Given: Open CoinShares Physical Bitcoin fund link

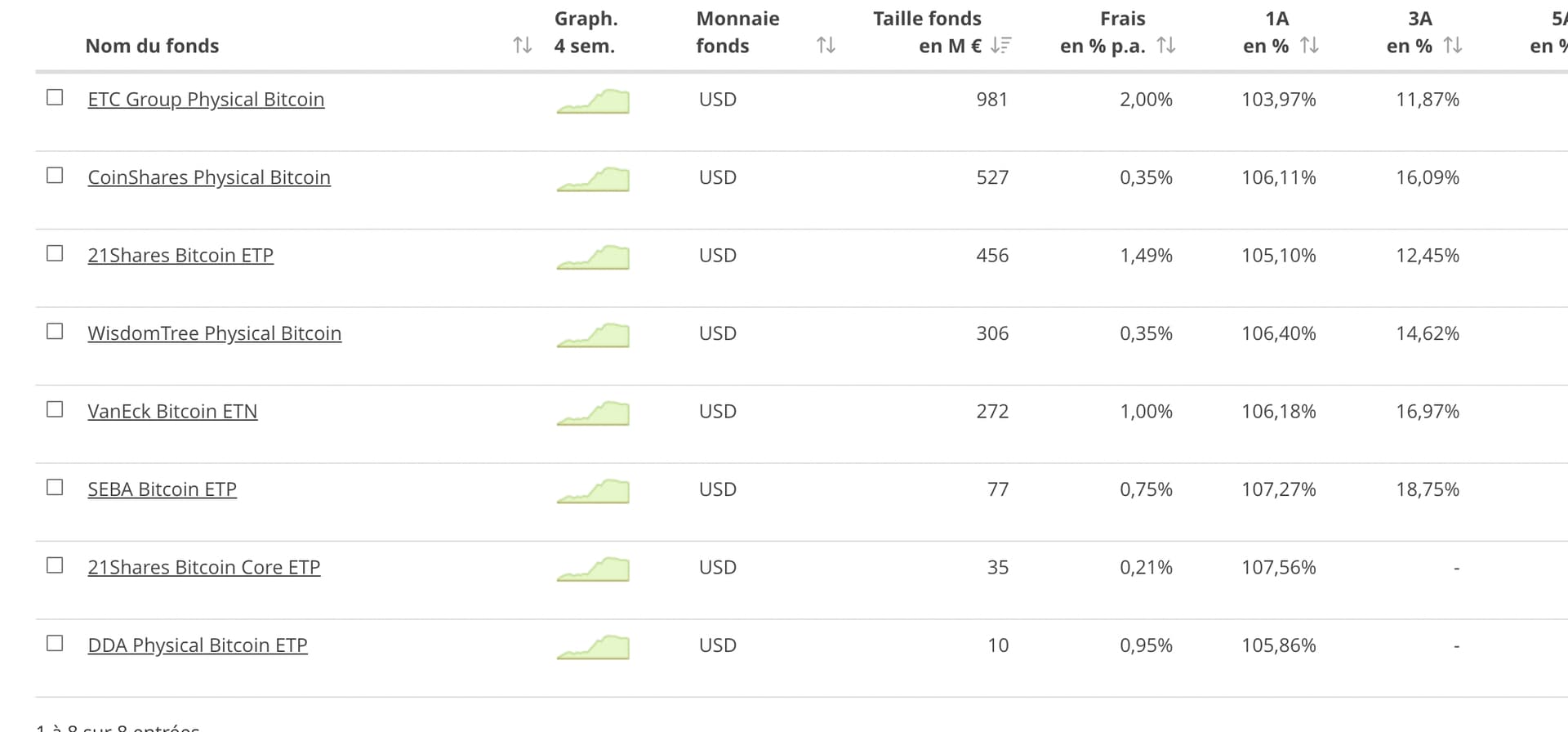Looking at the screenshot, I should tap(209, 177).
